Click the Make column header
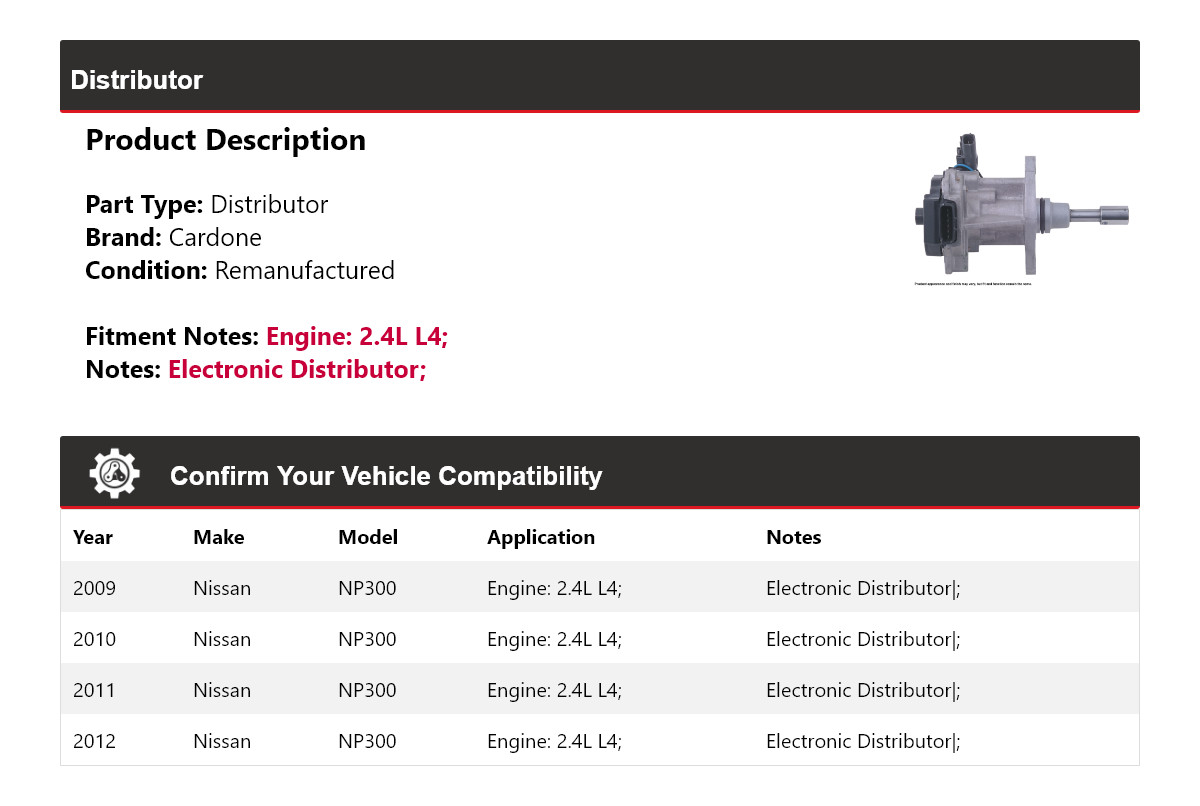The image size is (1200, 806). coord(219,537)
